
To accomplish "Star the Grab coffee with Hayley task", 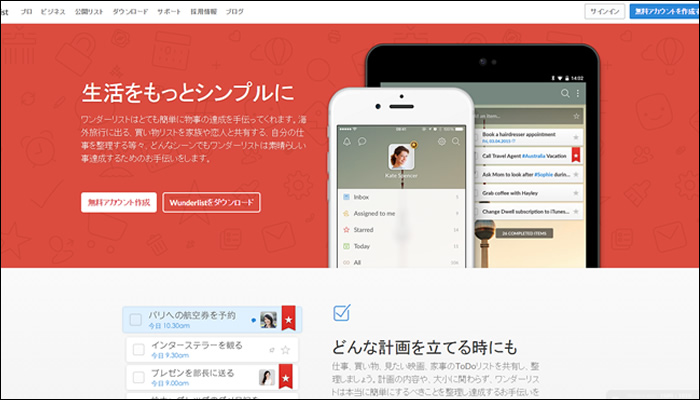I will (x=576, y=193).
